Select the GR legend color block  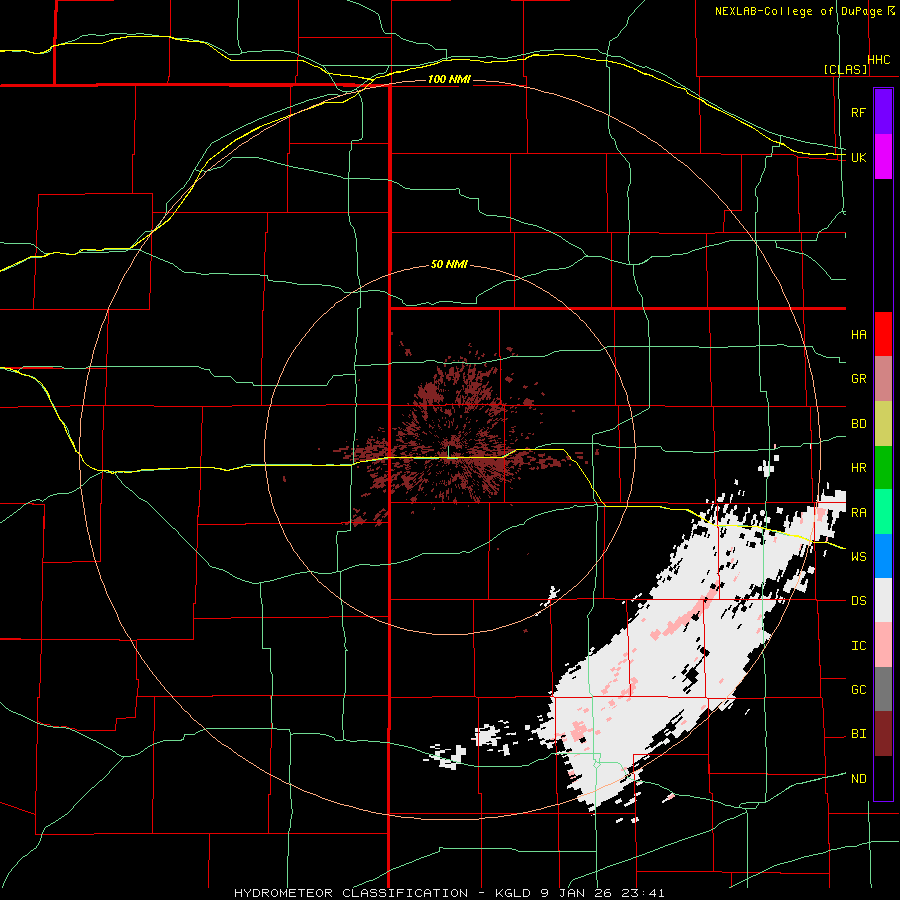pyautogui.click(x=883, y=378)
